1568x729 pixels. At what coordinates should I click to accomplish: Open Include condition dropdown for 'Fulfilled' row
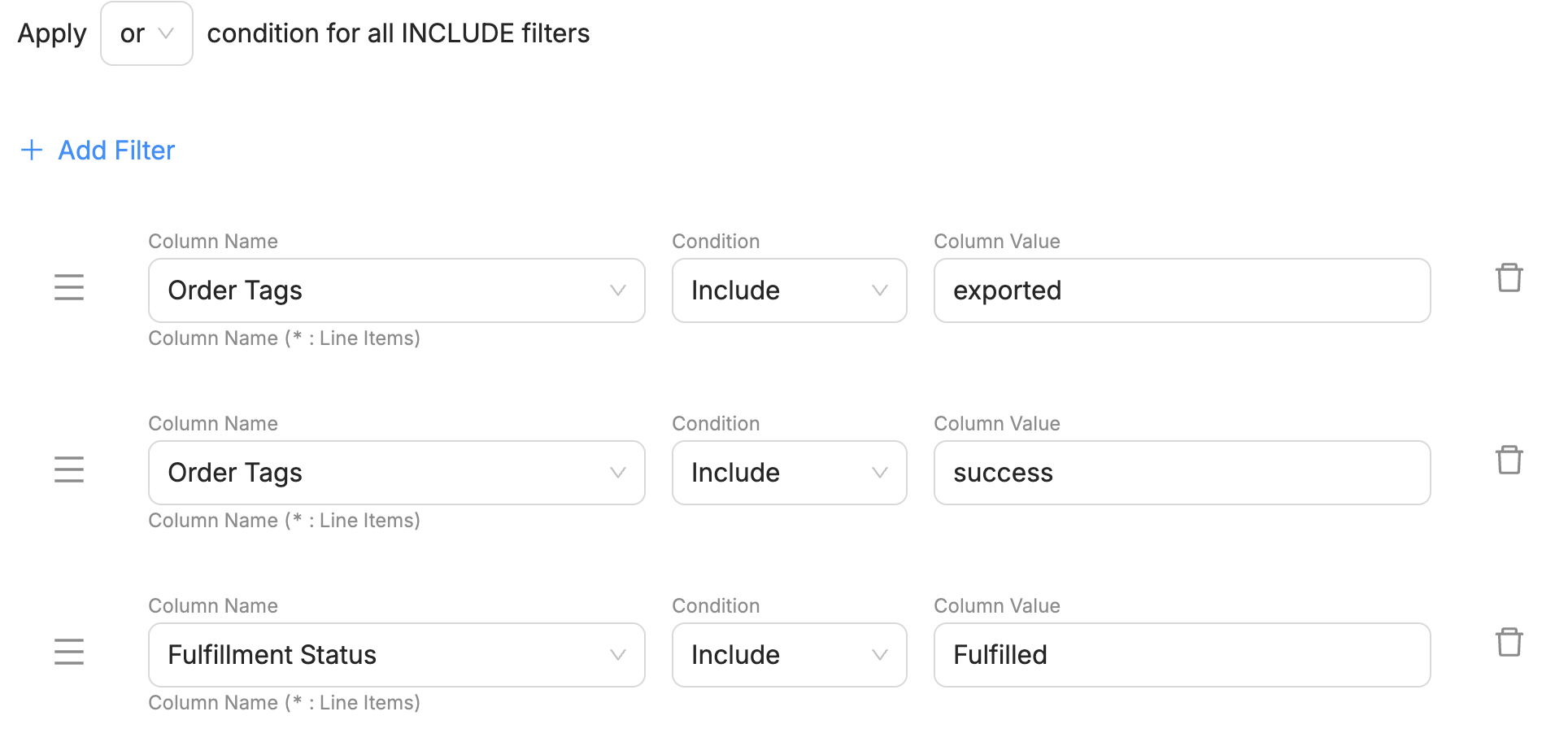click(x=790, y=655)
